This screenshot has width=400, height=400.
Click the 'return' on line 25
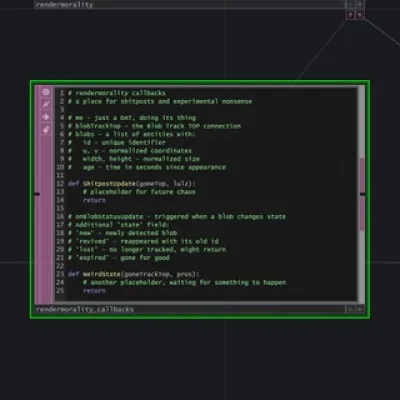94,291
